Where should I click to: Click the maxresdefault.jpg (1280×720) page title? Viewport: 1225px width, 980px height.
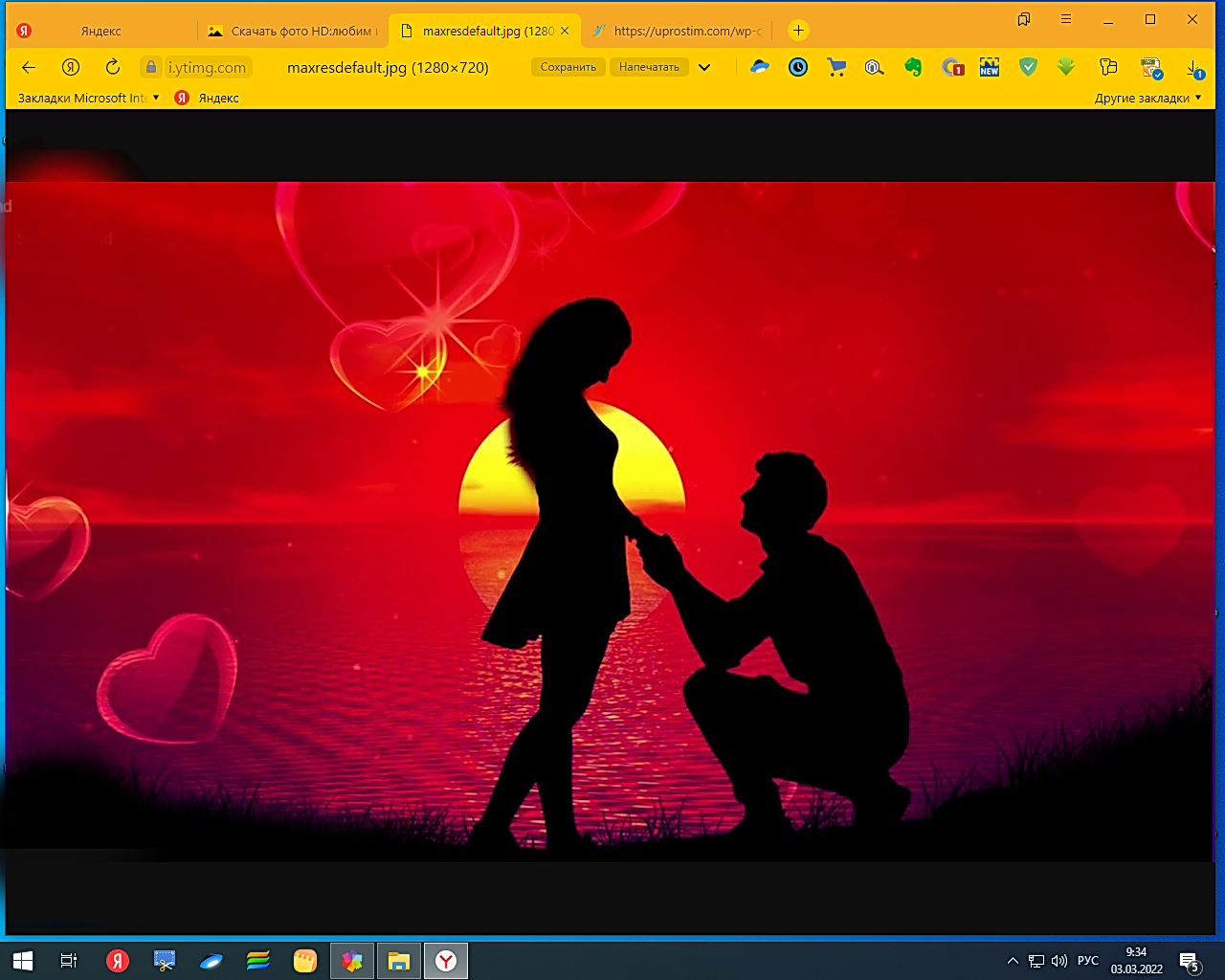[388, 67]
